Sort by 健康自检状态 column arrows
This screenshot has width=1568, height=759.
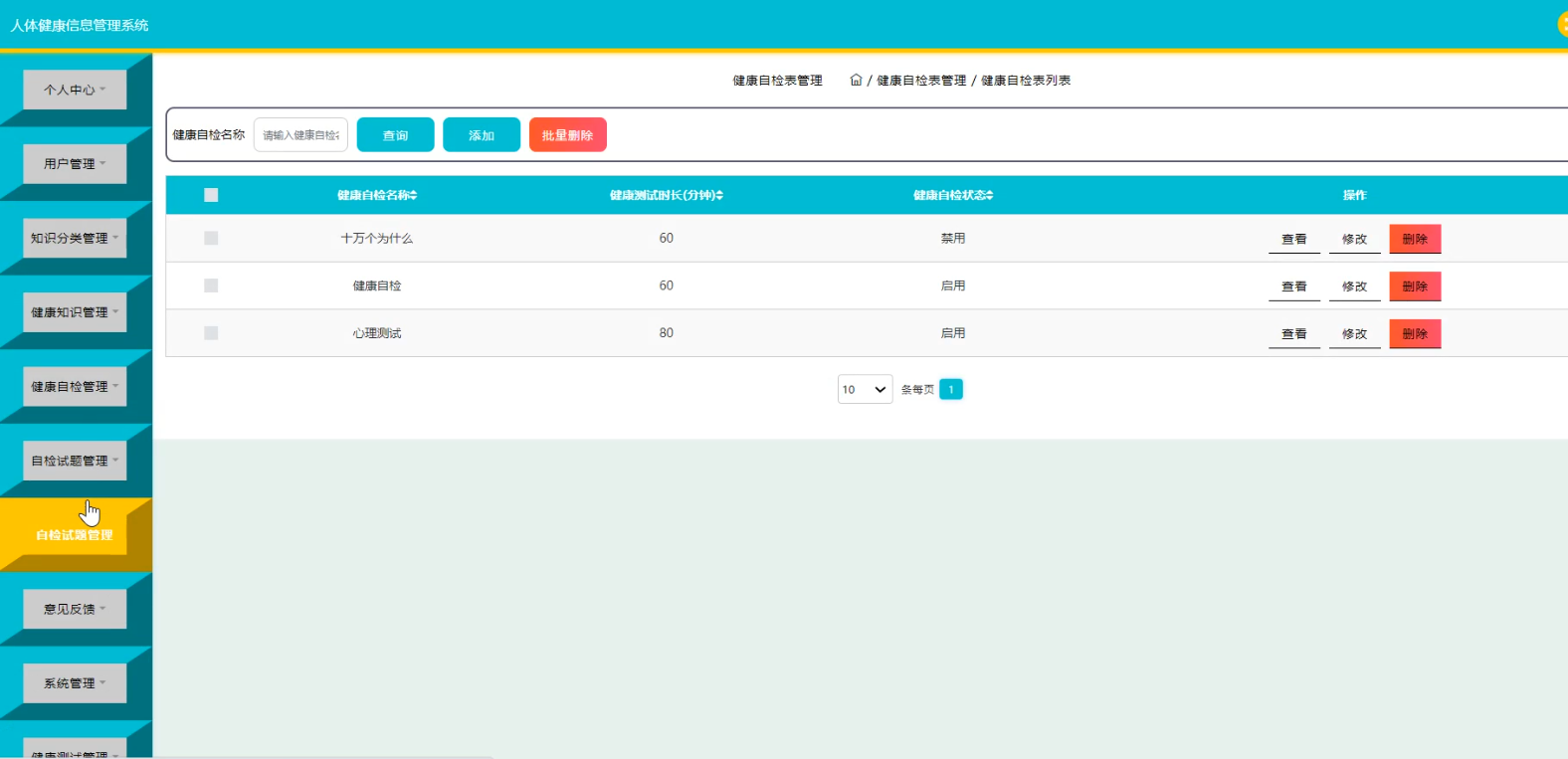click(990, 195)
